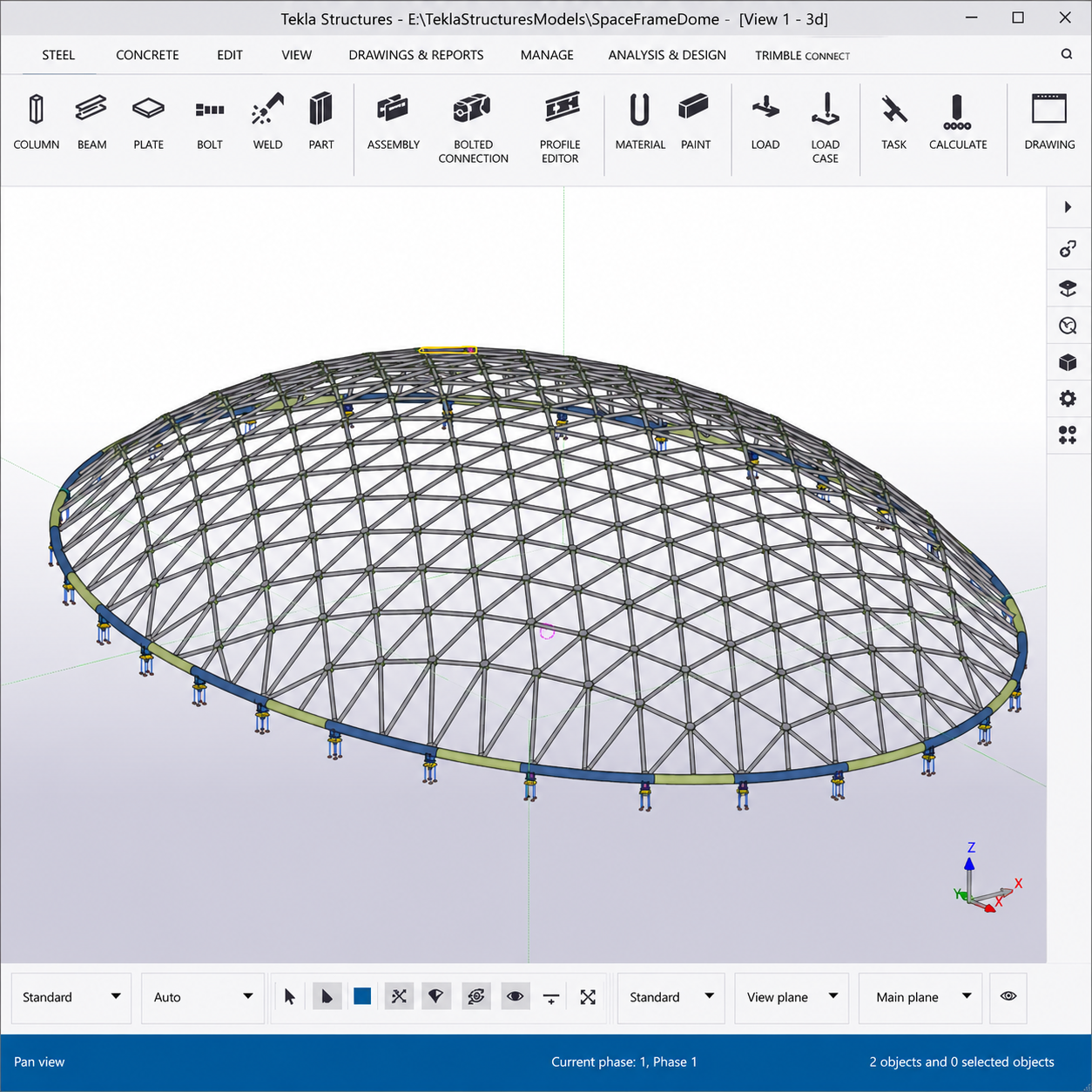The image size is (1092, 1092).
Task: Choose the Plate tool
Action: [x=148, y=121]
